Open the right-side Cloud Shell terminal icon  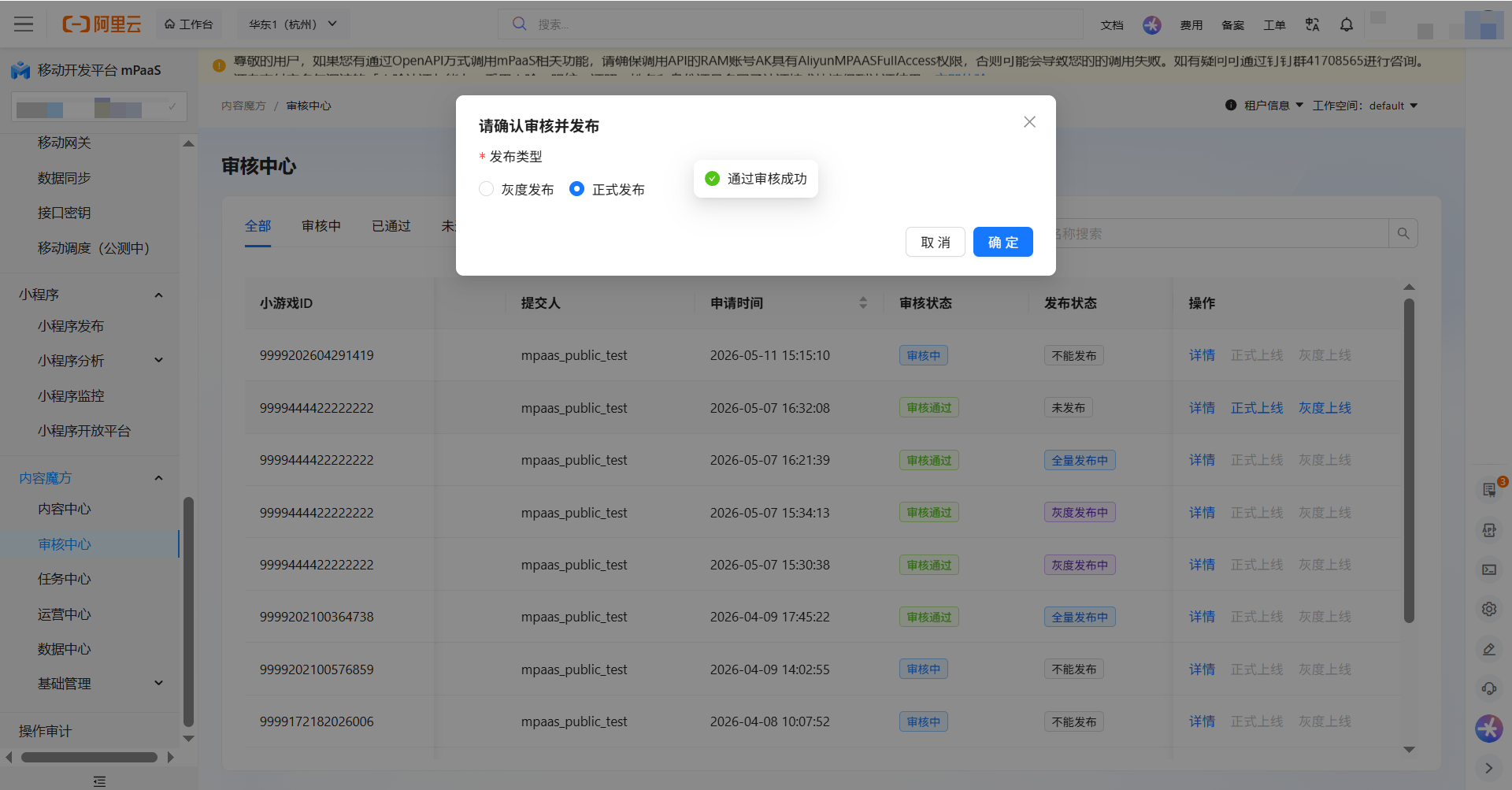coord(1489,569)
